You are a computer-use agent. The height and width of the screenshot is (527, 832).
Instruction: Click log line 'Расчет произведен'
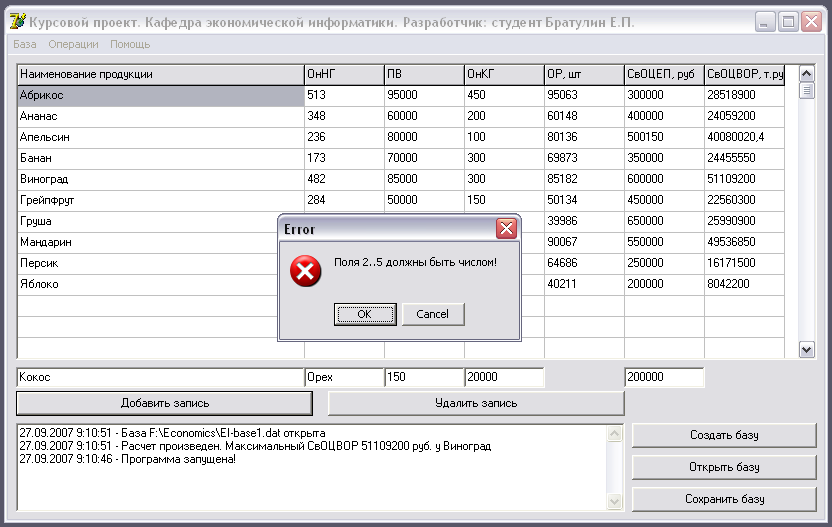pos(255,446)
